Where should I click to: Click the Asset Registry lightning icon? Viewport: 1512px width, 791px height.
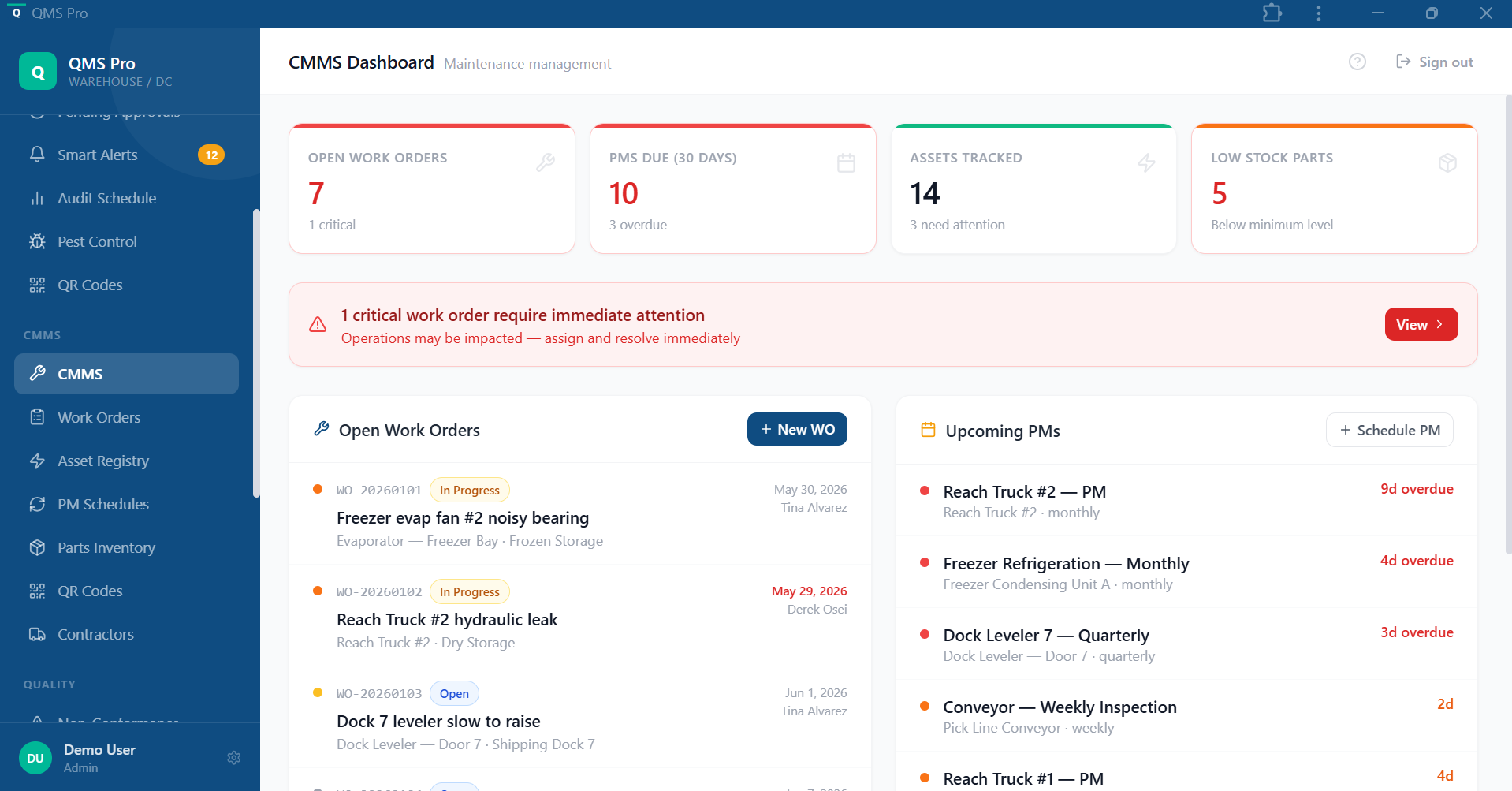click(x=37, y=461)
